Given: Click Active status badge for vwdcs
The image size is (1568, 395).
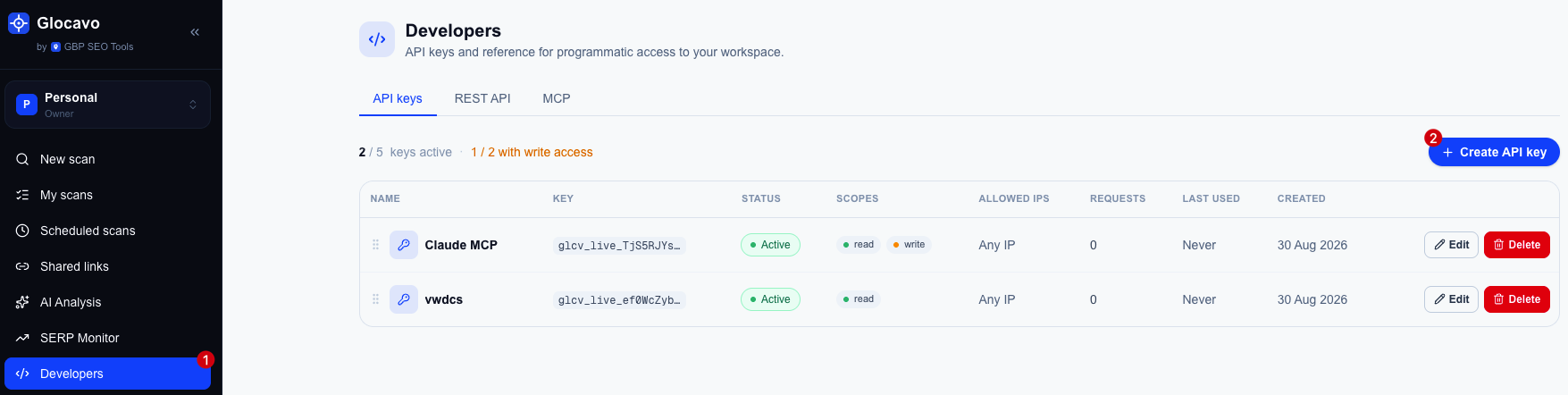Looking at the screenshot, I should point(770,299).
